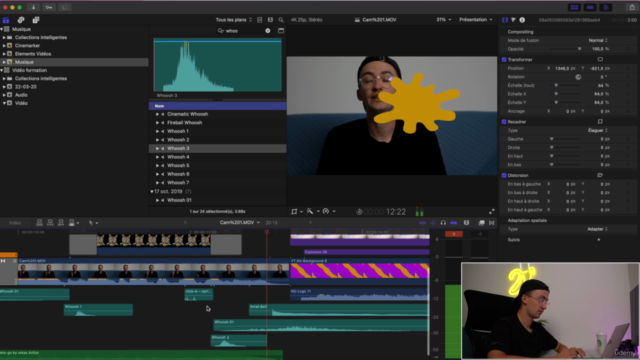Open clip appearance options in browser
Screen dimensions: 640x360
[x=270, y=20]
